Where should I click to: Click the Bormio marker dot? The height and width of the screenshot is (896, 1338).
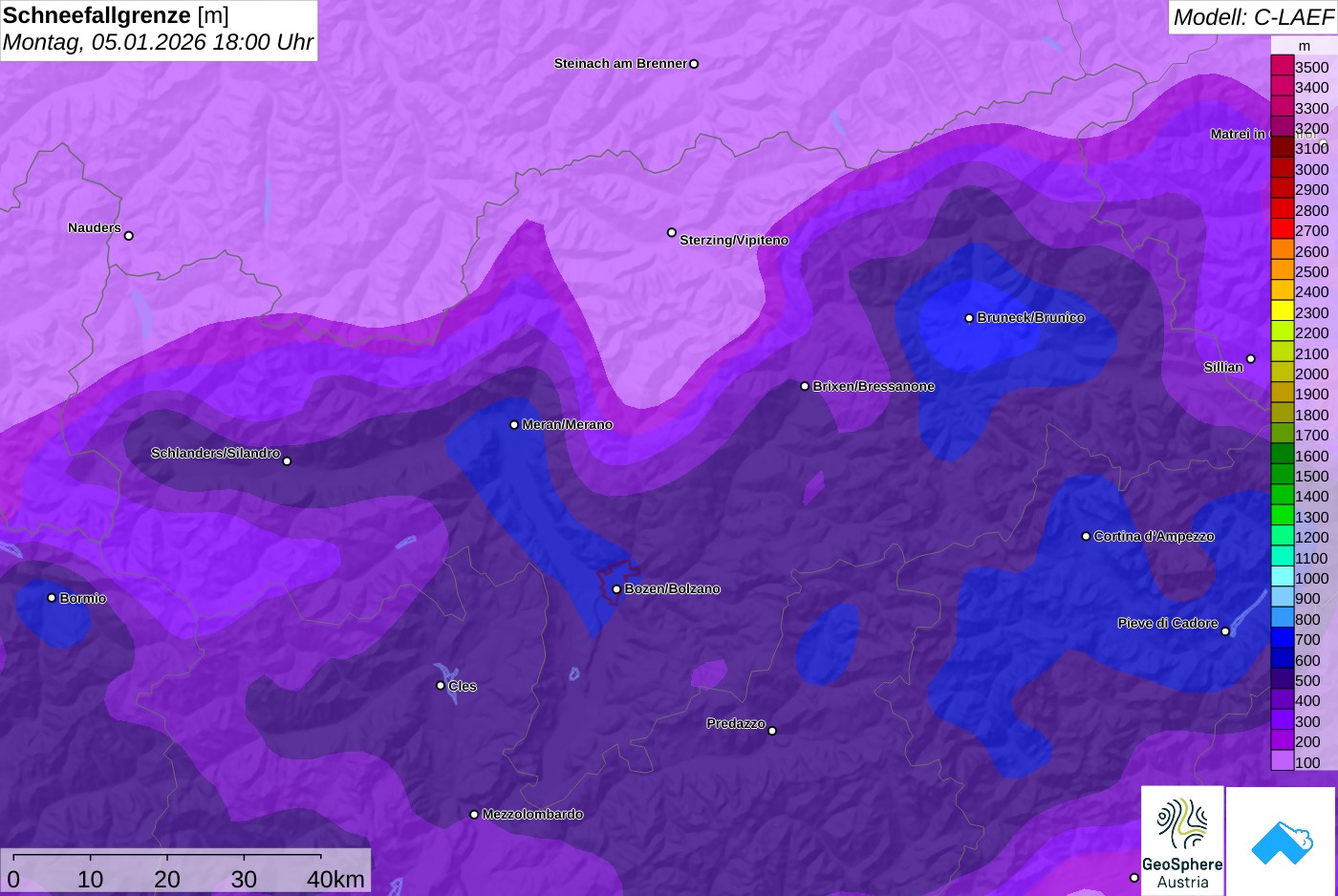[52, 598]
